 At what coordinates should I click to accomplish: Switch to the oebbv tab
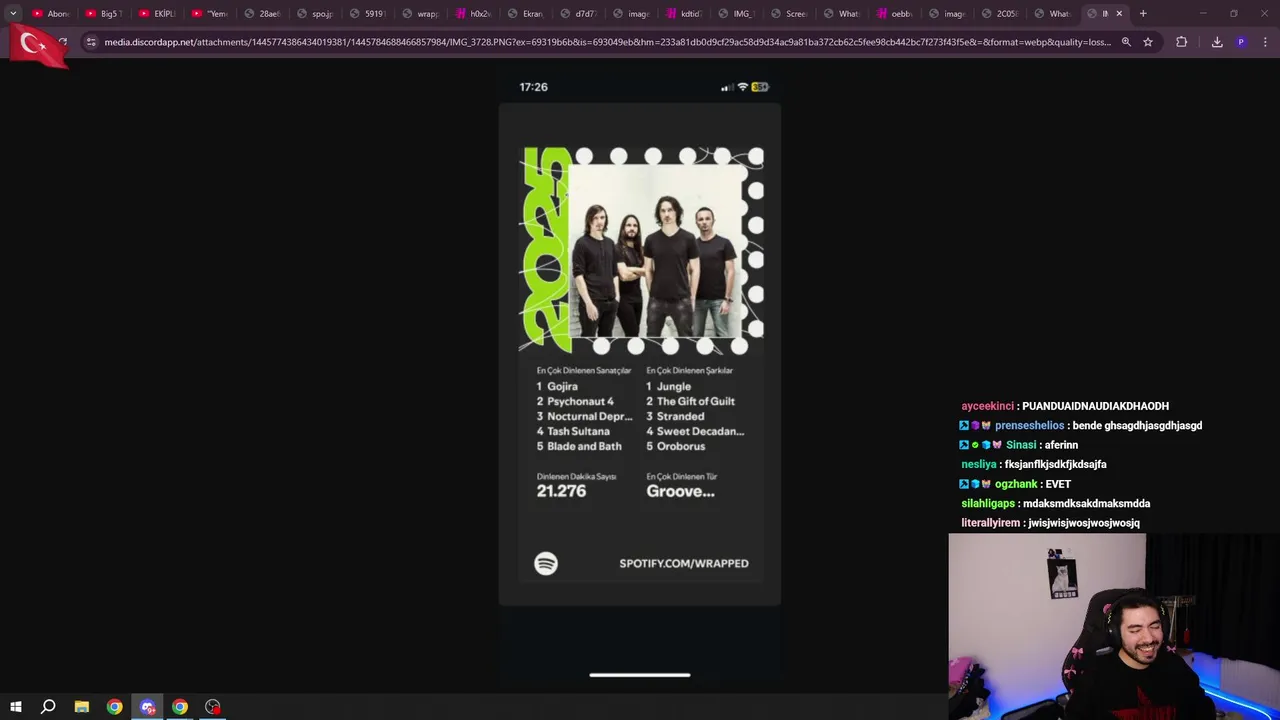(x=894, y=13)
